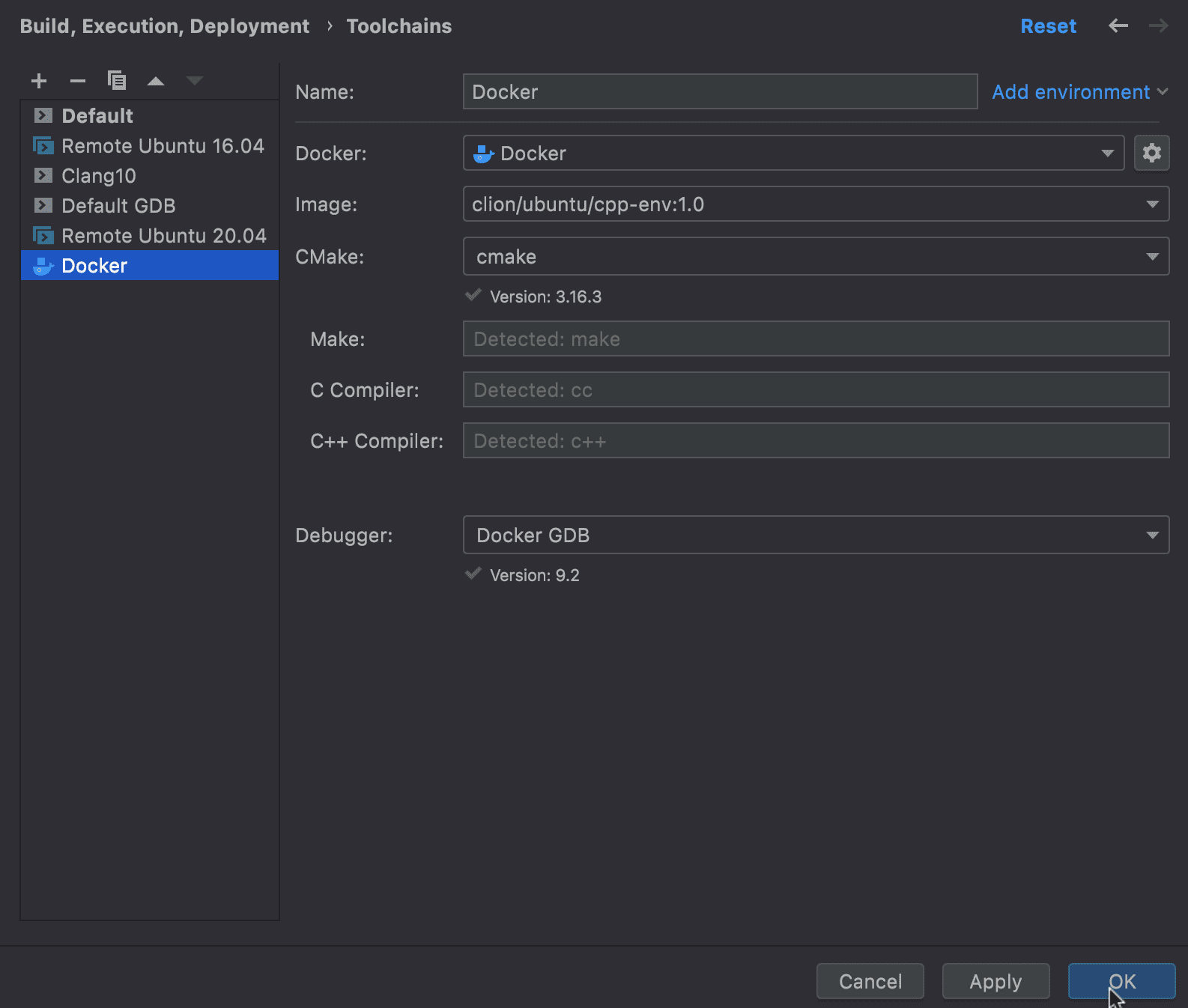Remove the selected toolchain with minus icon
The width and height of the screenshot is (1188, 1008).
click(x=78, y=81)
